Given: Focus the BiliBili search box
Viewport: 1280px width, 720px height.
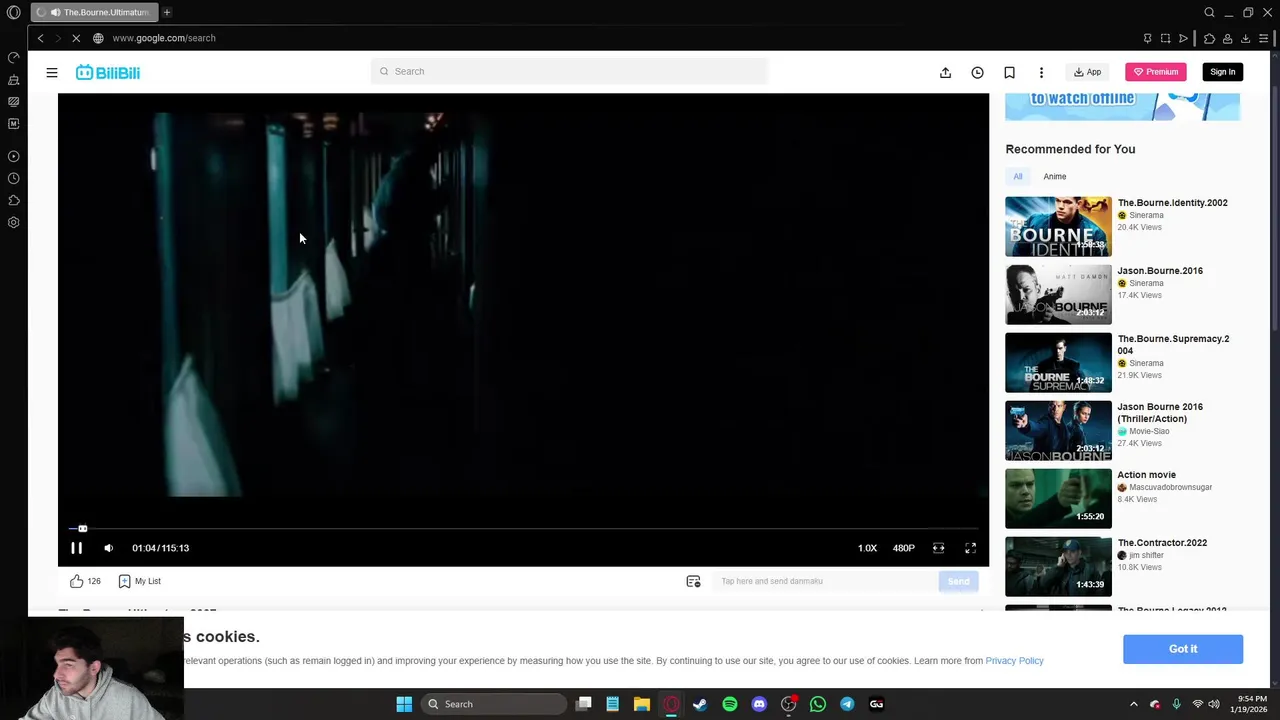Looking at the screenshot, I should tap(569, 71).
